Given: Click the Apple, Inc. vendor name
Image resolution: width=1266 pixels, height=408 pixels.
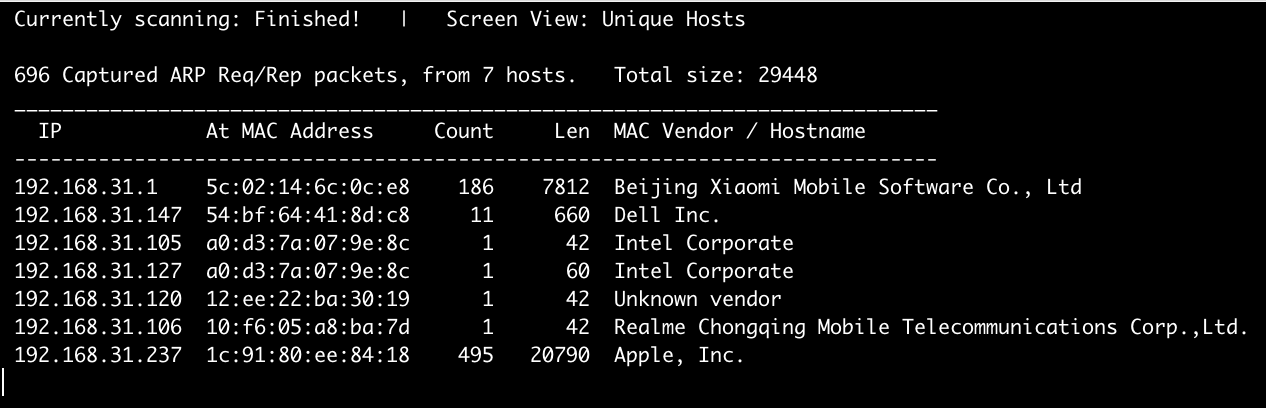Looking at the screenshot, I should [x=679, y=355].
